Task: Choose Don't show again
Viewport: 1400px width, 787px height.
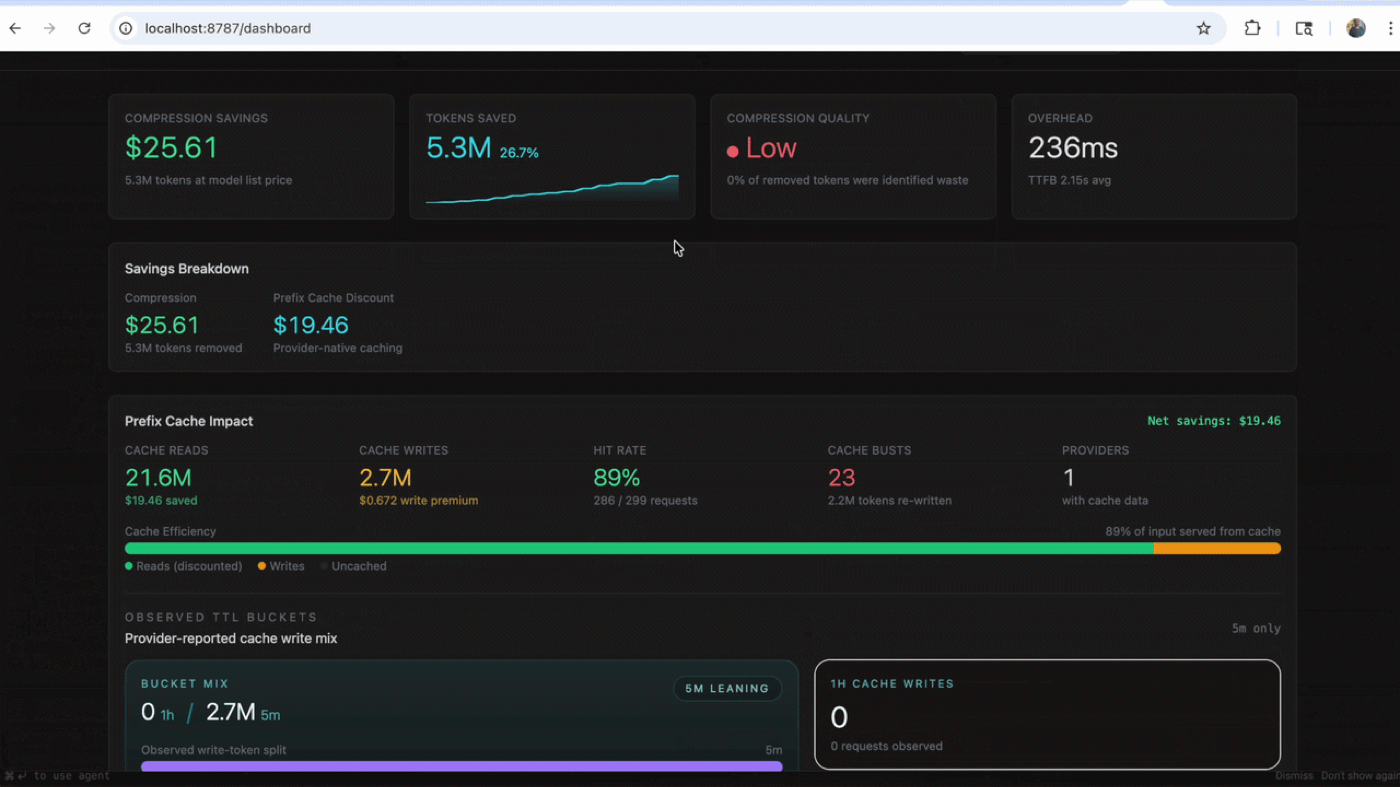Action: click(1360, 776)
